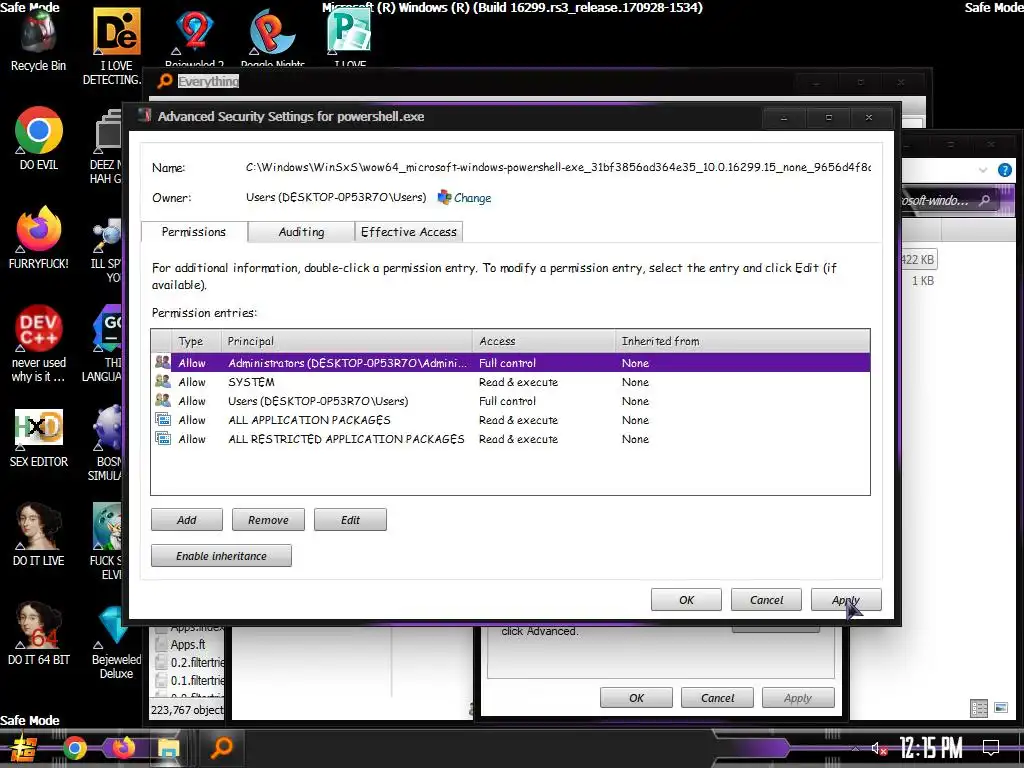Viewport: 1024px width, 768px height.
Task: Click Enable inheritance button
Action: click(221, 556)
